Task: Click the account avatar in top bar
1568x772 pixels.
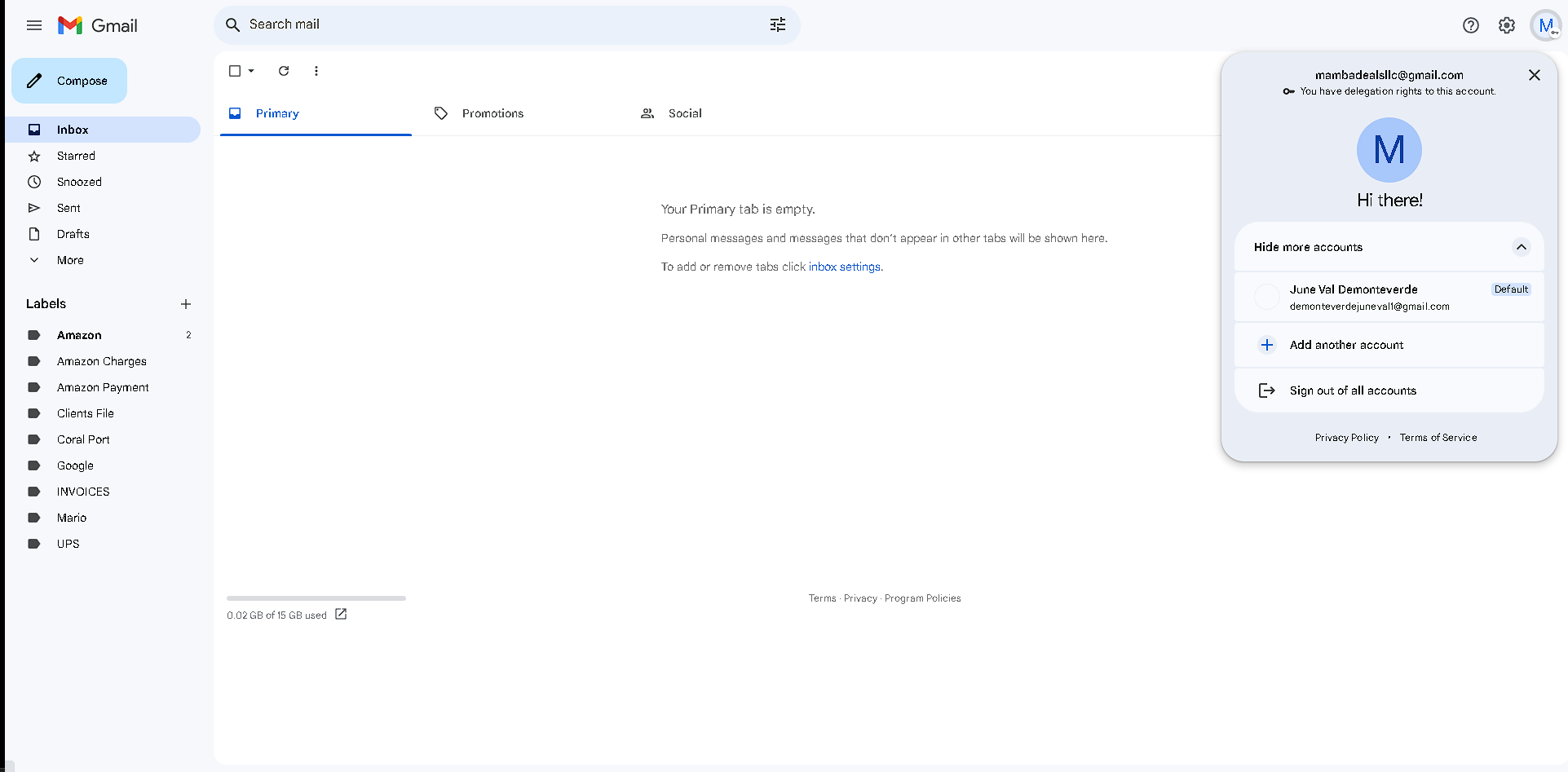Action: pyautogui.click(x=1546, y=25)
